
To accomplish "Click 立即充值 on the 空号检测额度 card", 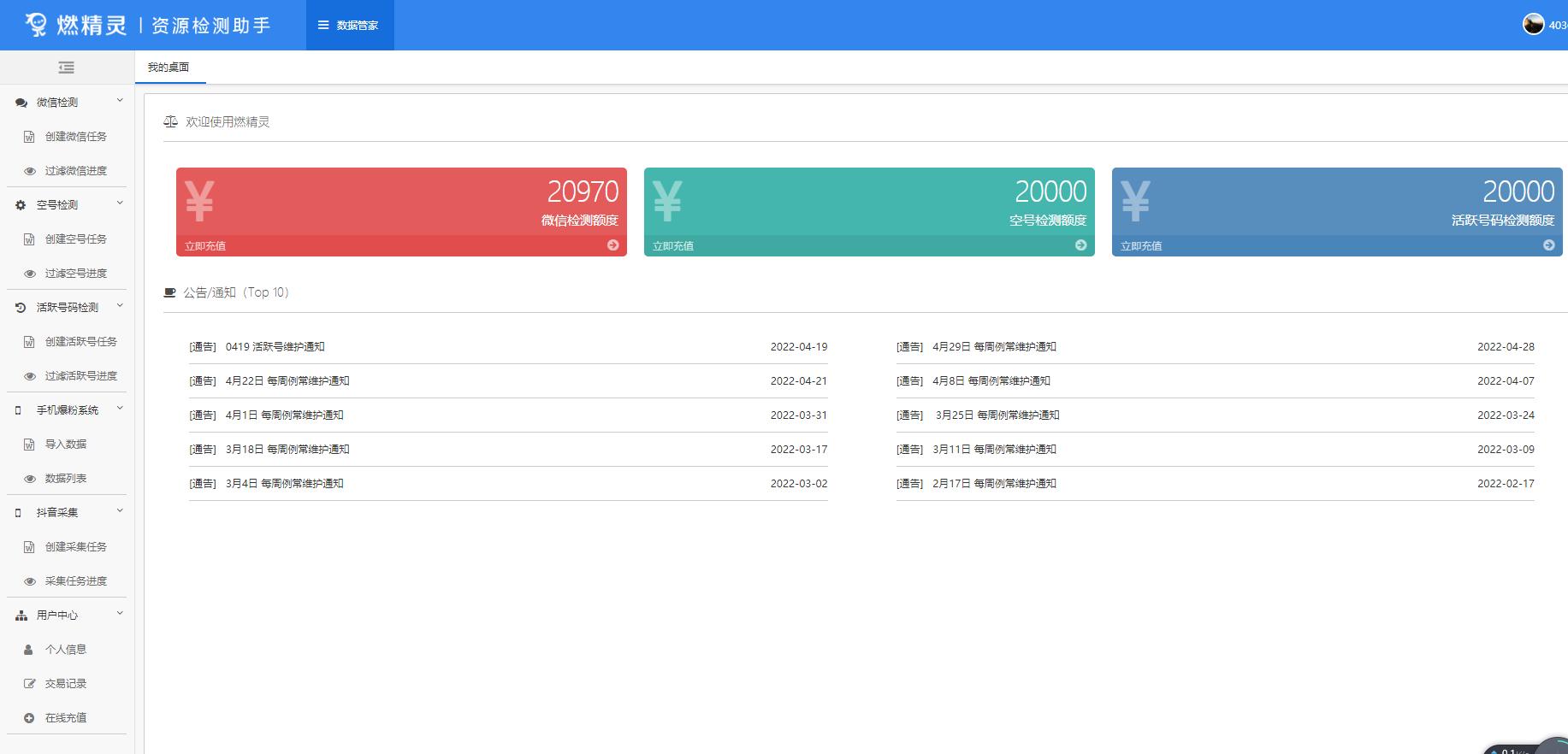I will (x=673, y=246).
